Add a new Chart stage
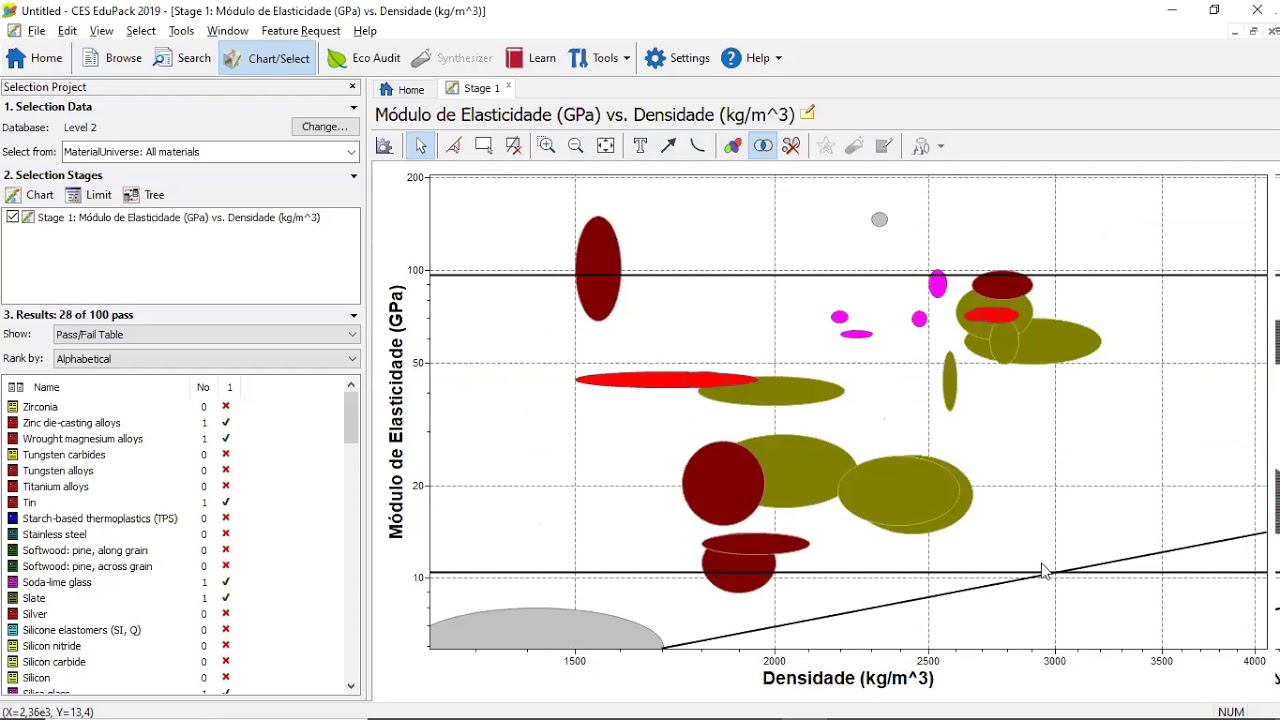This screenshot has height=720, width=1280. [29, 195]
